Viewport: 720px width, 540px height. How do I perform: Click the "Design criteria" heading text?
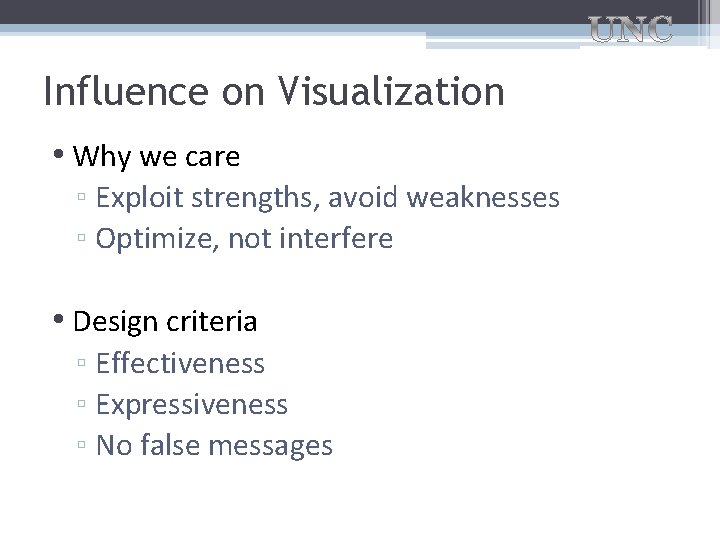(165, 321)
